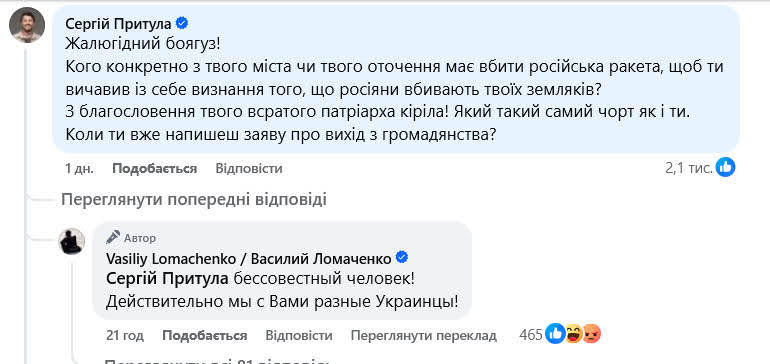The height and width of the screenshot is (364, 770).
Task: View the 465 reactions count on the reply
Action: click(x=531, y=335)
